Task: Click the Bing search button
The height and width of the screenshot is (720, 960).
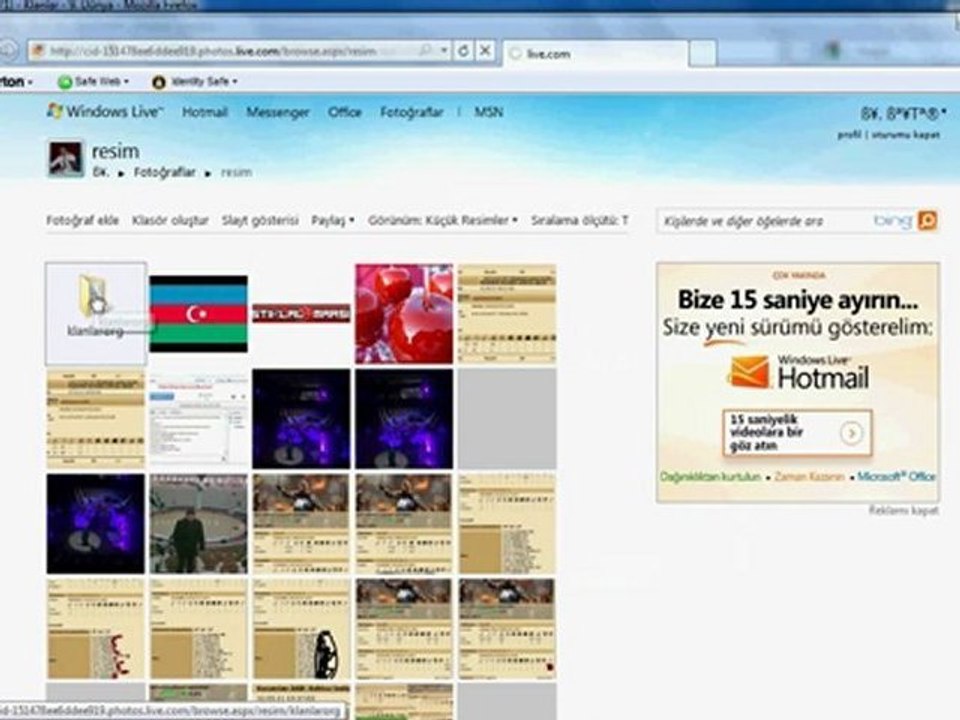Action: point(928,220)
